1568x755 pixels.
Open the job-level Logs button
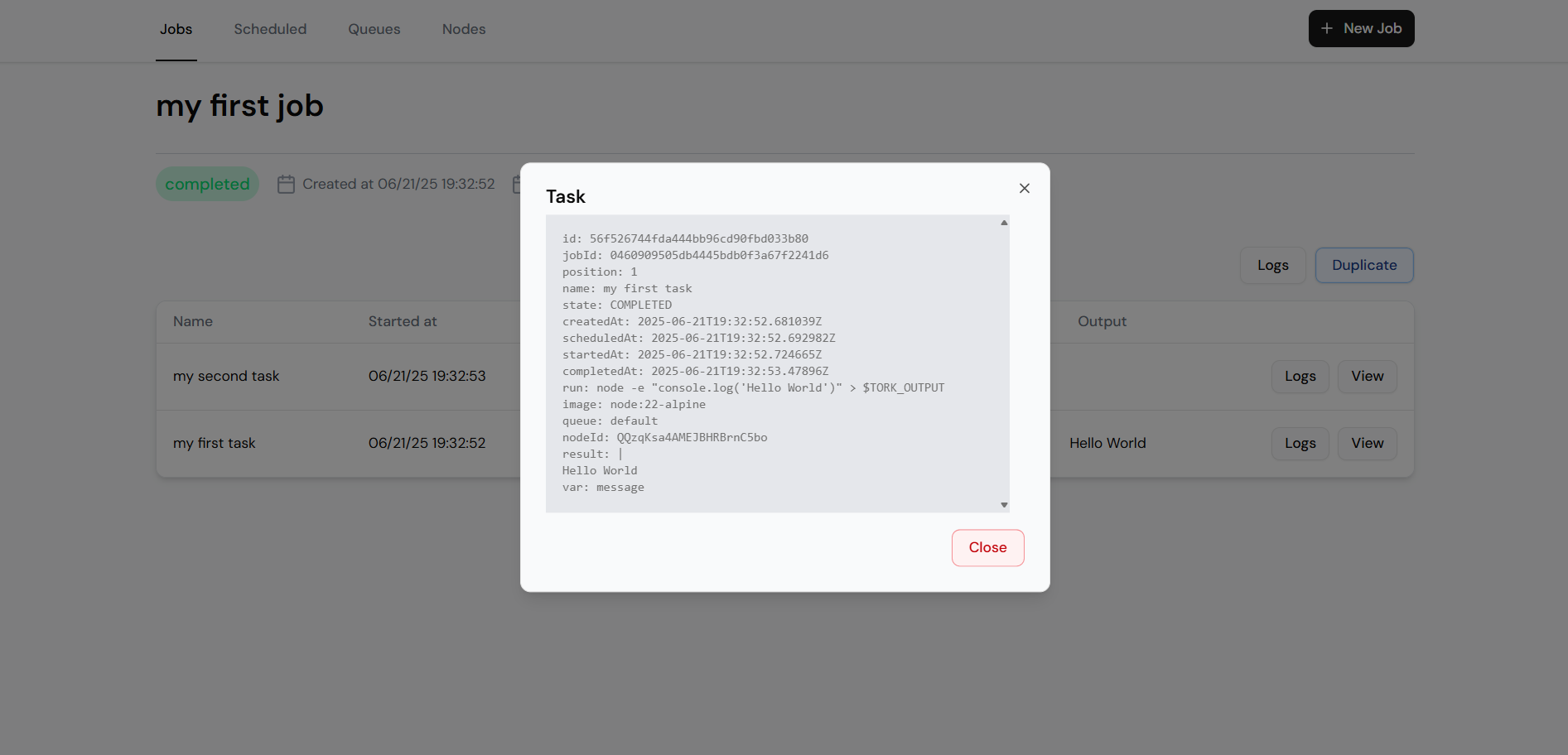pos(1272,266)
